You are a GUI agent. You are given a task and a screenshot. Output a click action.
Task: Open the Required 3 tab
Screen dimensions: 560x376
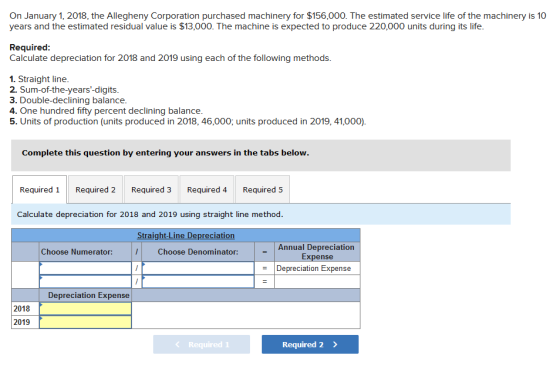pyautogui.click(x=151, y=190)
